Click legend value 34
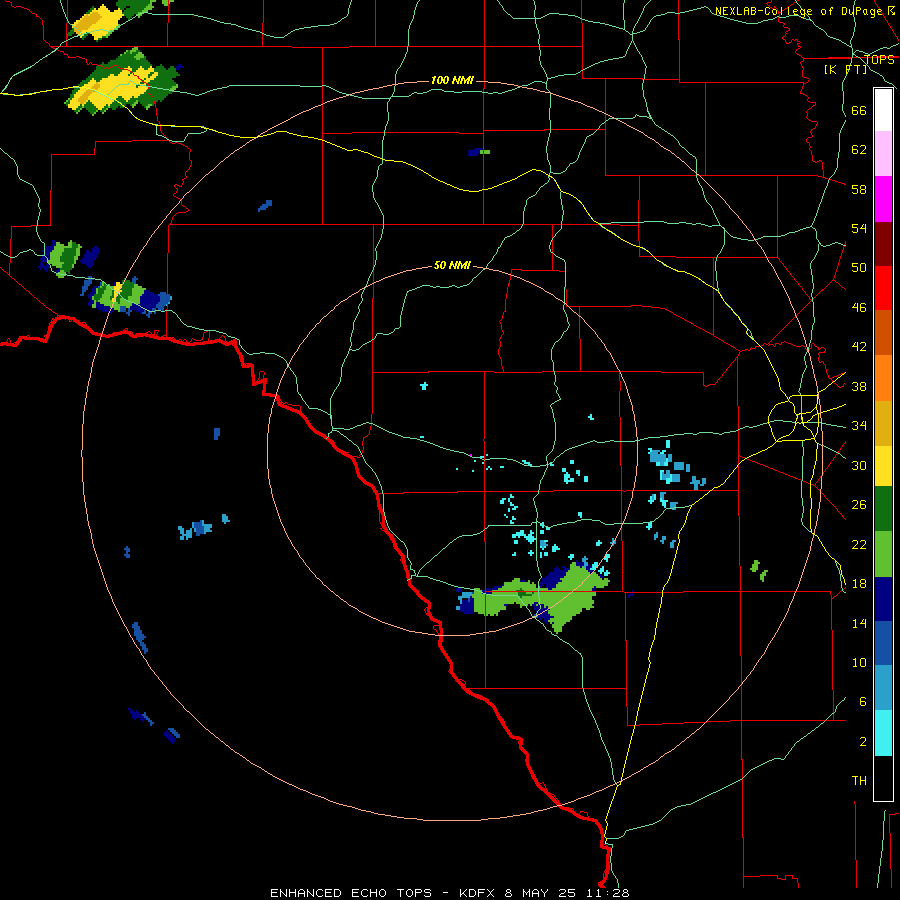This screenshot has height=900, width=900. pyautogui.click(x=859, y=426)
